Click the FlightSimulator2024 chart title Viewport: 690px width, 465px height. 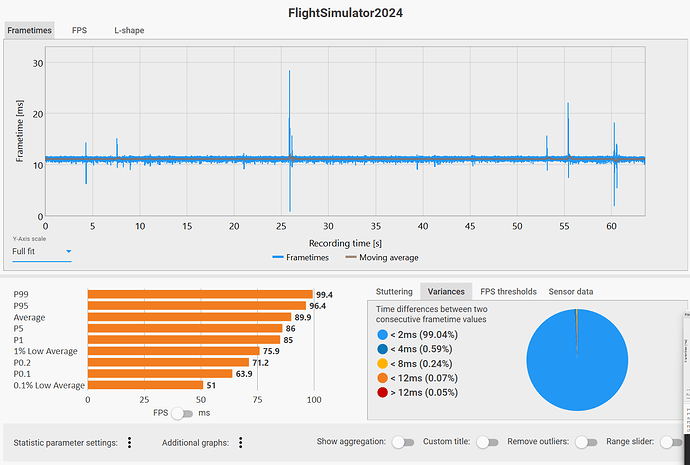(345, 13)
